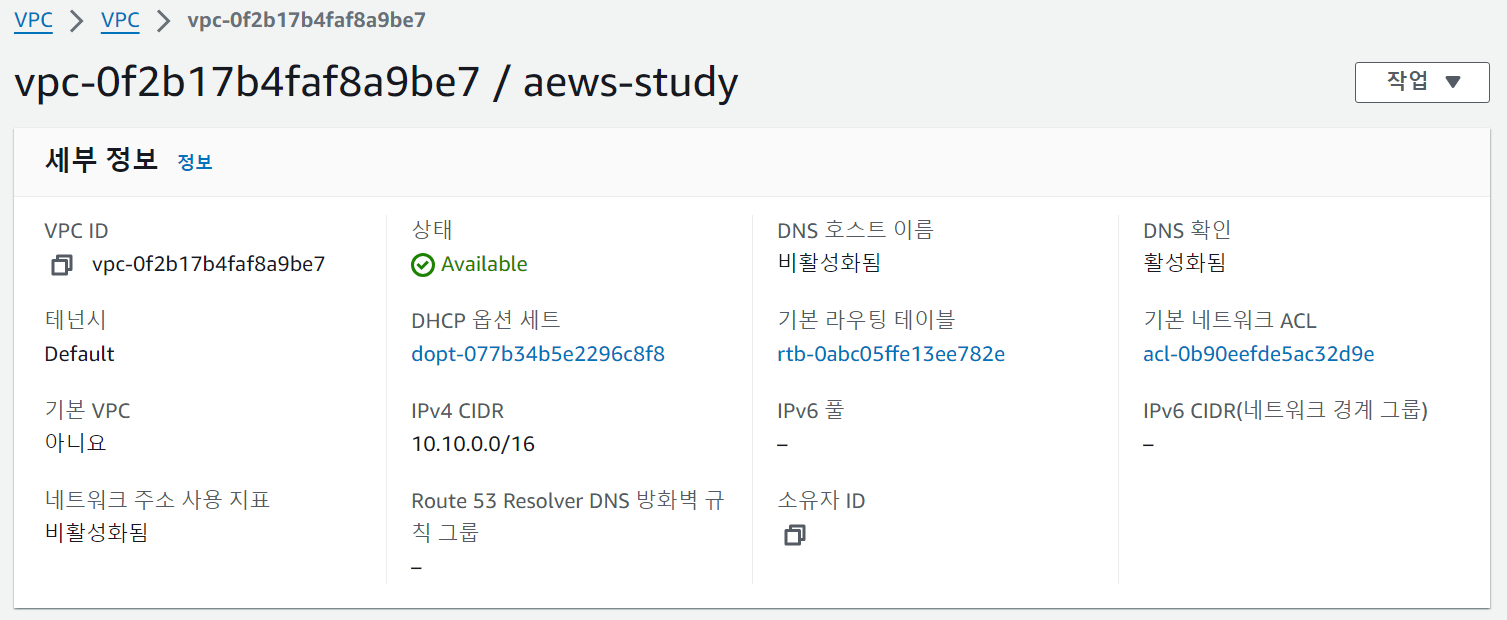Click the Route 53 Resolver DNS 방화벽 label

[567, 516]
